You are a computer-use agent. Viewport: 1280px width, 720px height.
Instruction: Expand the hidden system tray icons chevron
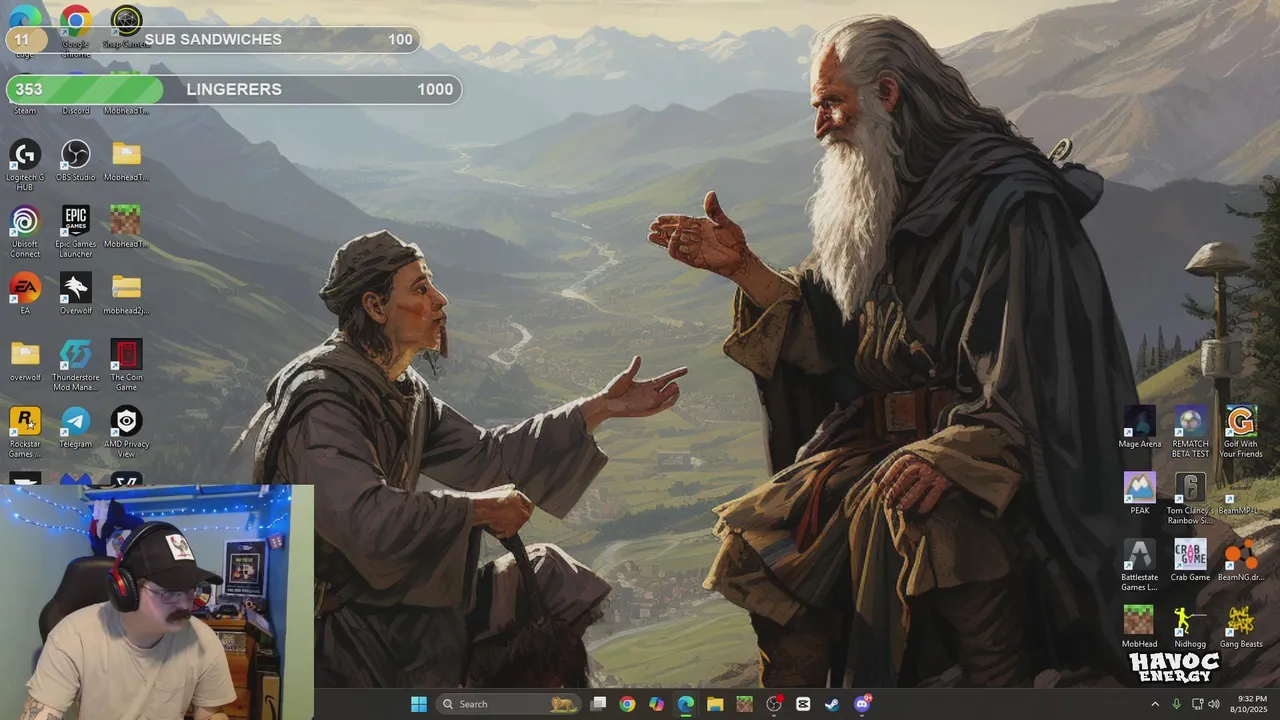point(1155,704)
